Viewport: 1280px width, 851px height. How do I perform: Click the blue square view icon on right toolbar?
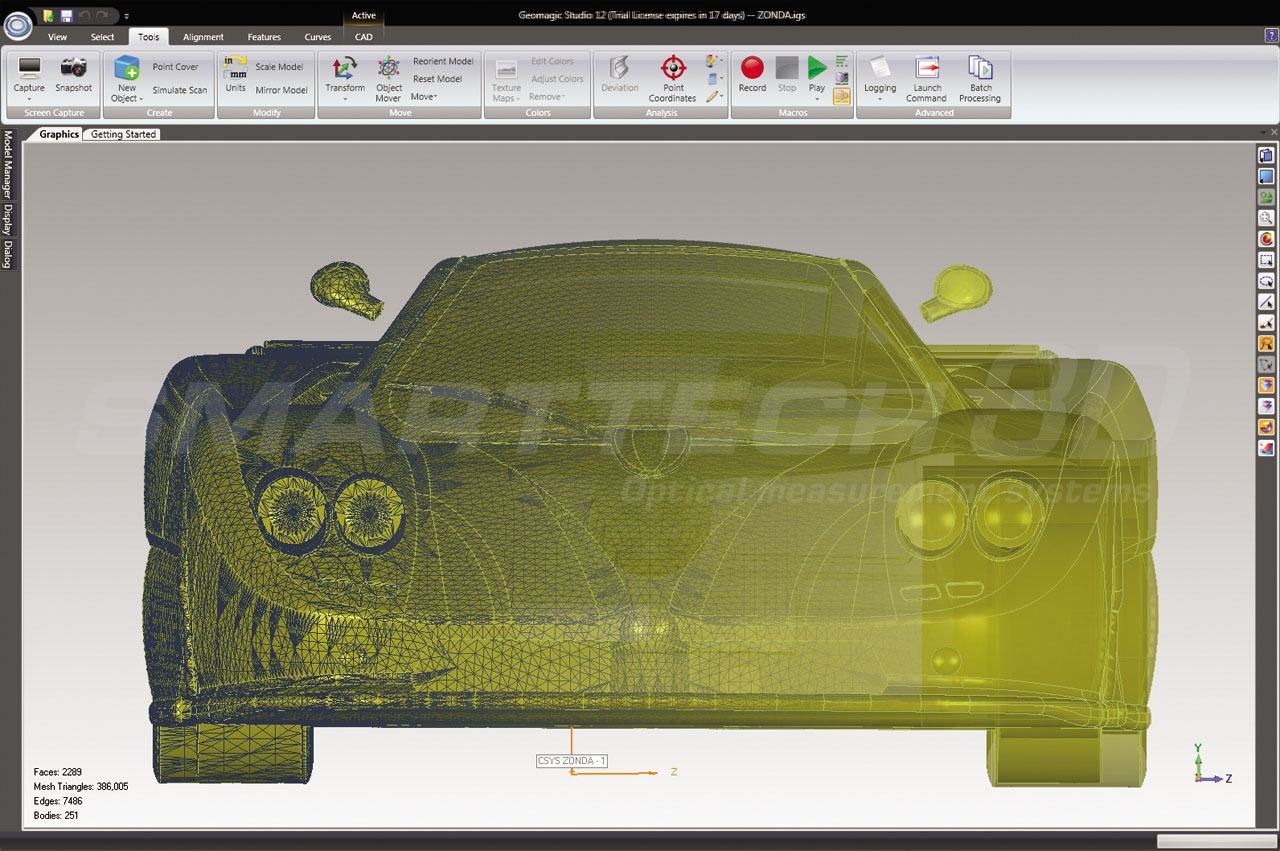pyautogui.click(x=1266, y=176)
